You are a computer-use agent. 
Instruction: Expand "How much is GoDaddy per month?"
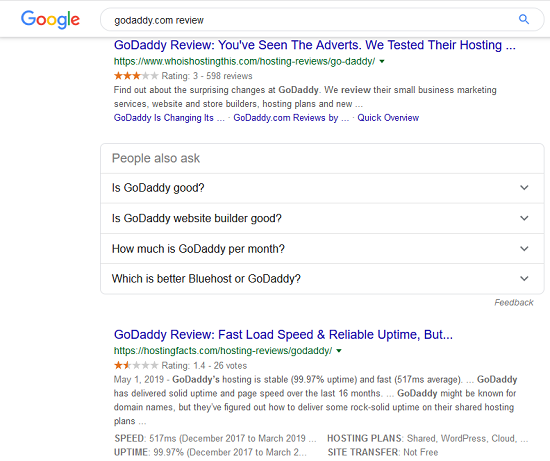[322, 249]
